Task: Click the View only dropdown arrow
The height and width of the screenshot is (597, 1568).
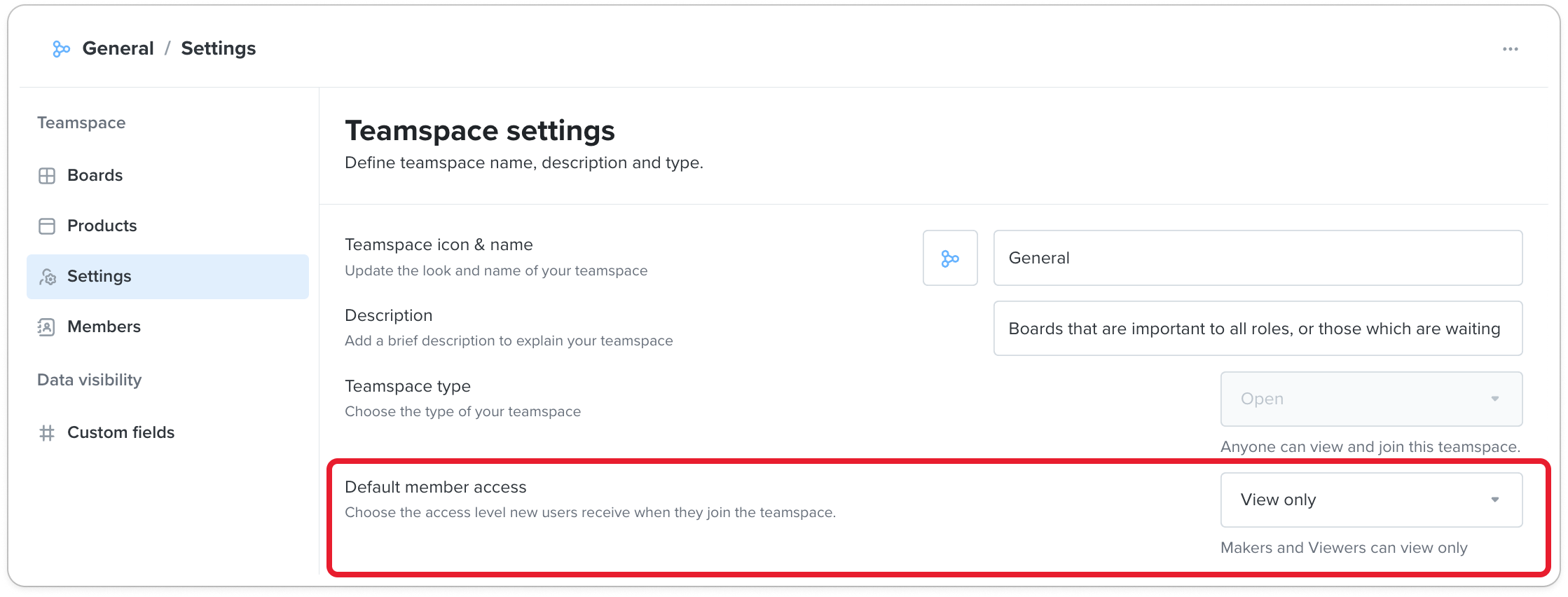Action: [x=1495, y=500]
